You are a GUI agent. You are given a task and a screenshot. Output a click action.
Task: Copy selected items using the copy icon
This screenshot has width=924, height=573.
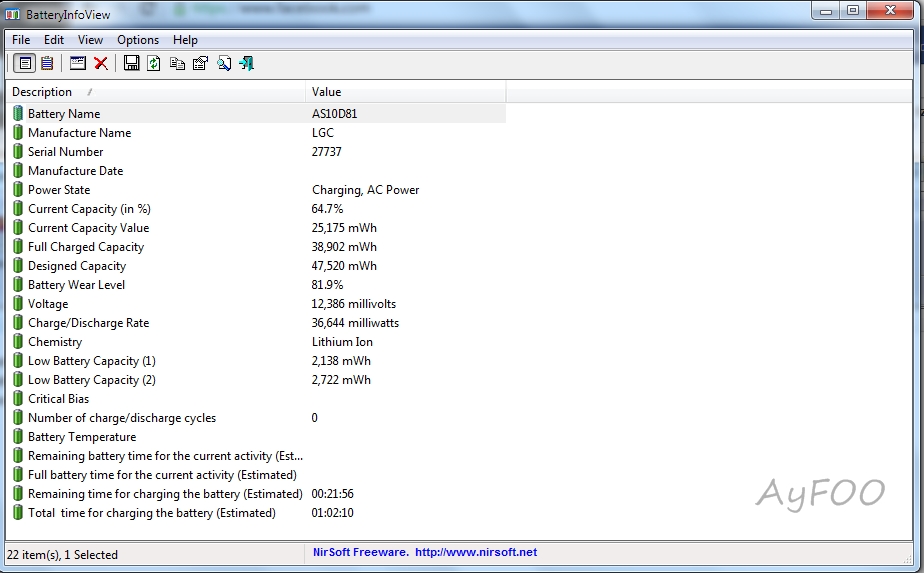pos(177,63)
